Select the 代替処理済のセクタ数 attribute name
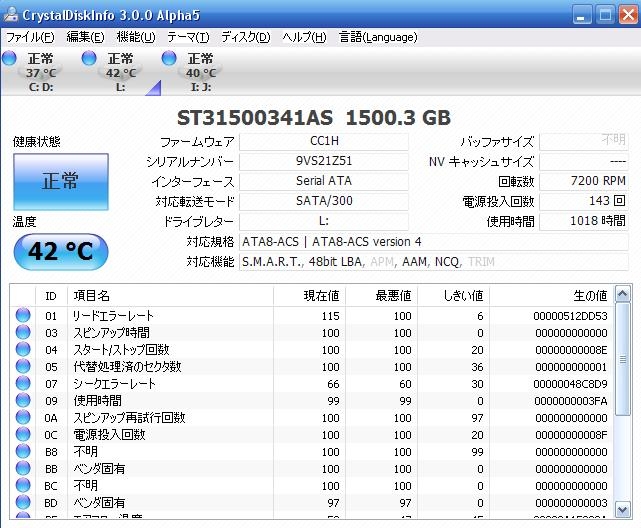 [x=127, y=367]
